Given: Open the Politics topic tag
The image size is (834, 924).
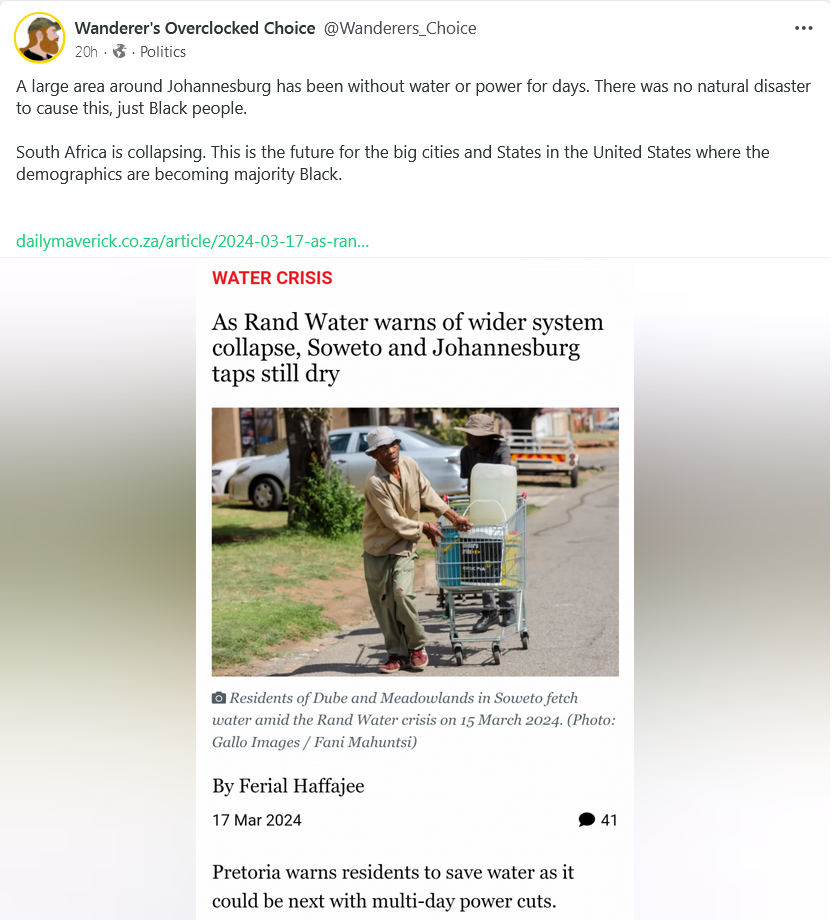Looking at the screenshot, I should [x=163, y=52].
